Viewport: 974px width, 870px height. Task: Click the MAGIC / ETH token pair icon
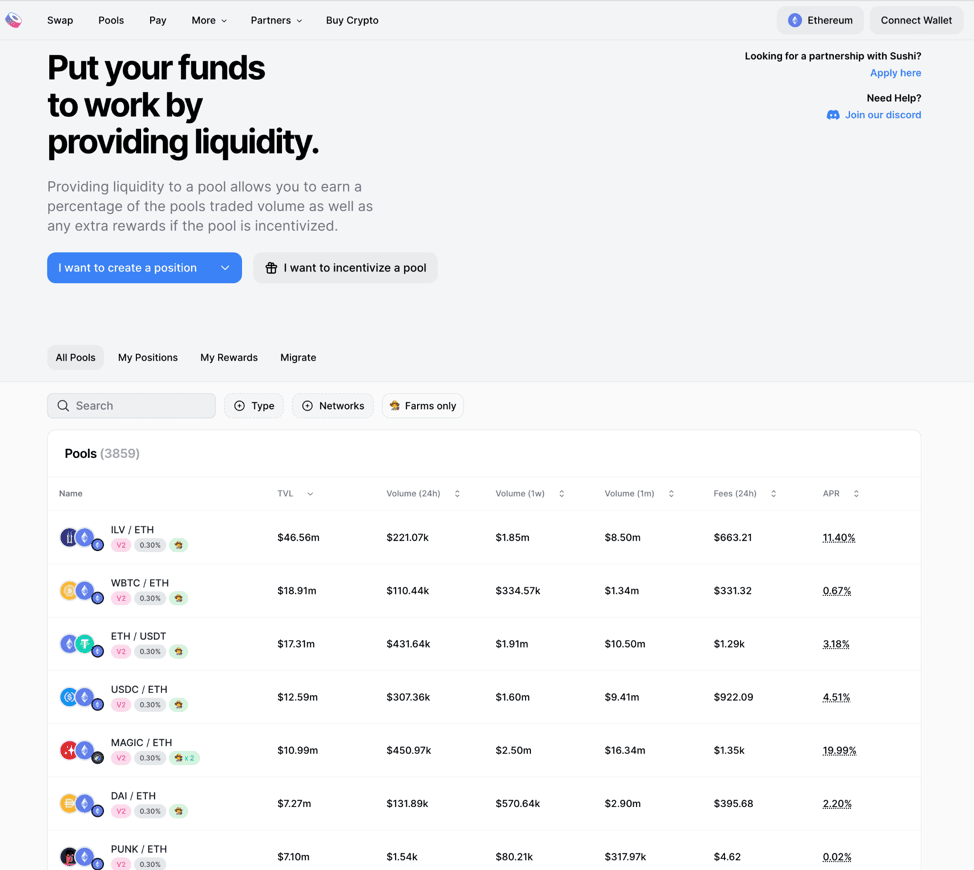coord(80,751)
